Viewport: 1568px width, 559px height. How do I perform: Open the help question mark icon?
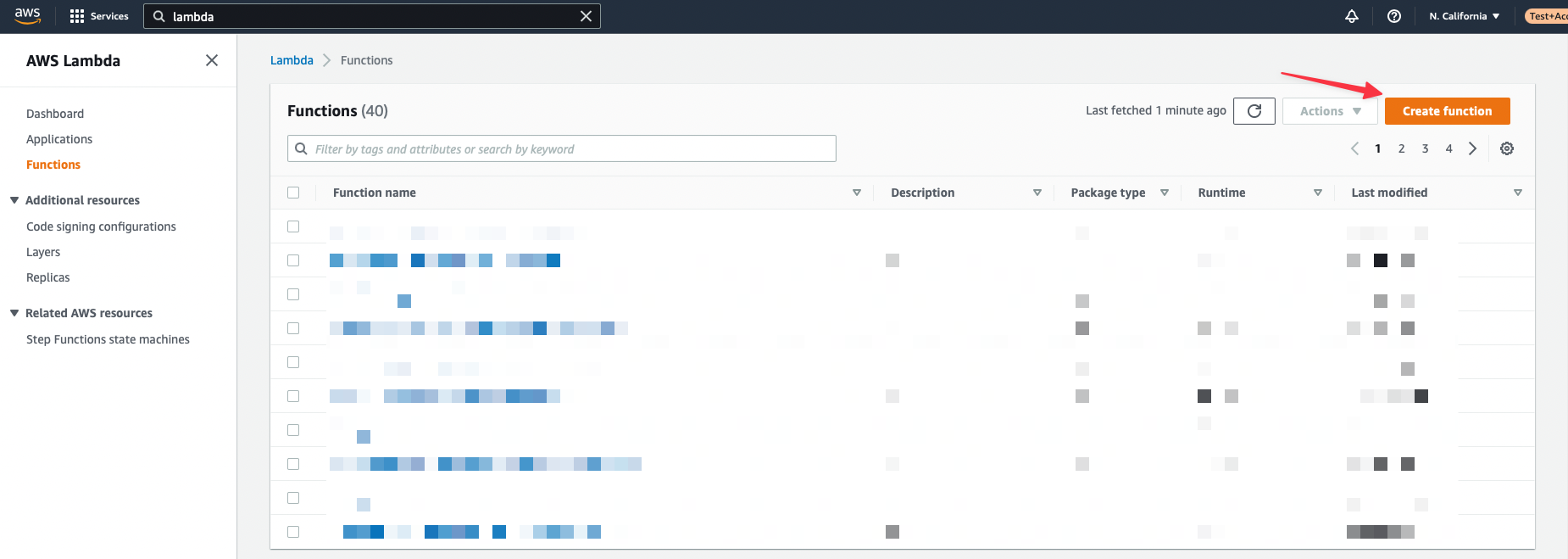click(x=1394, y=16)
